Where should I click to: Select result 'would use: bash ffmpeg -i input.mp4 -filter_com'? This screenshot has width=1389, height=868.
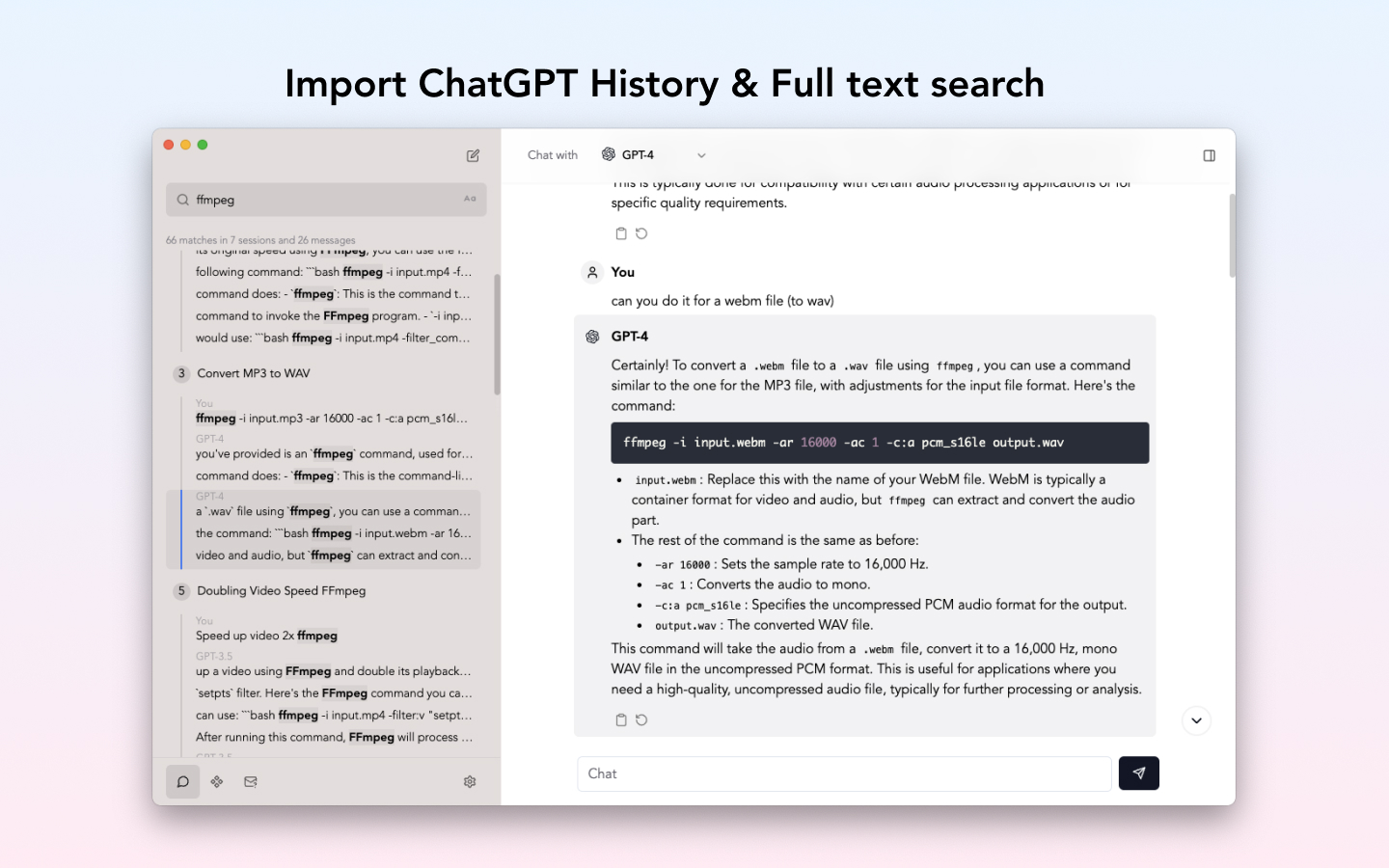333,338
